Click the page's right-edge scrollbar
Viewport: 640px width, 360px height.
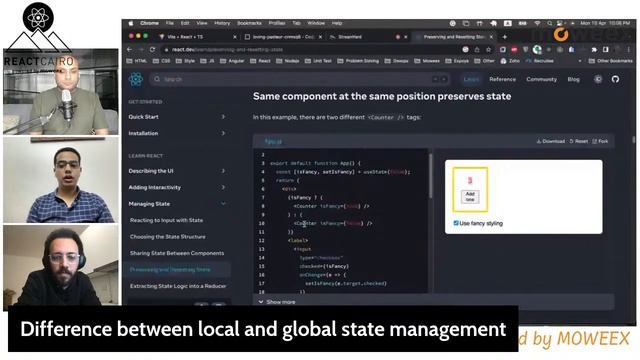click(x=633, y=140)
